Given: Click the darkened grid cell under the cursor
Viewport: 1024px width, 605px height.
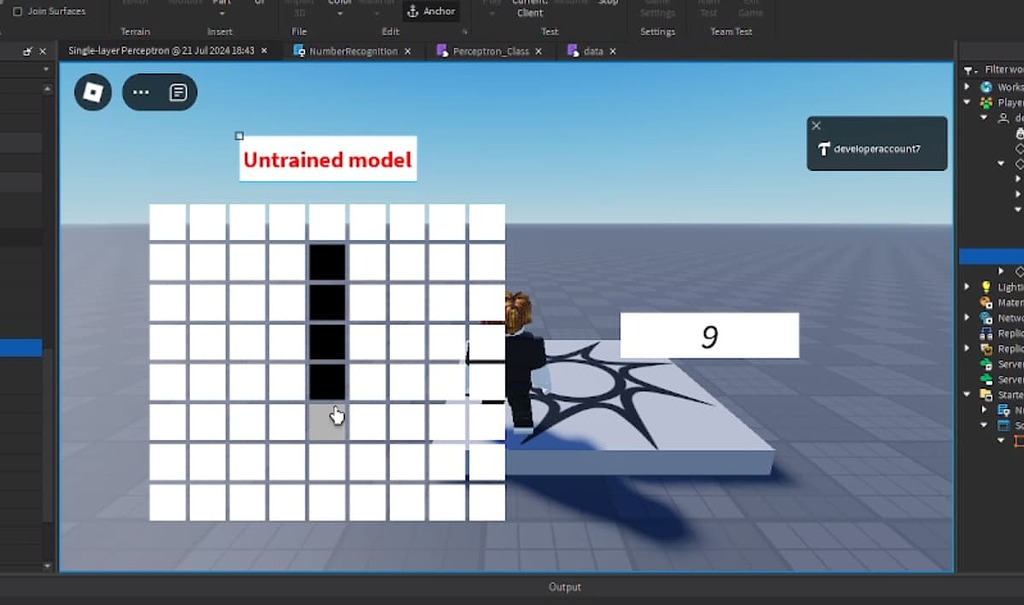Looking at the screenshot, I should [326, 420].
